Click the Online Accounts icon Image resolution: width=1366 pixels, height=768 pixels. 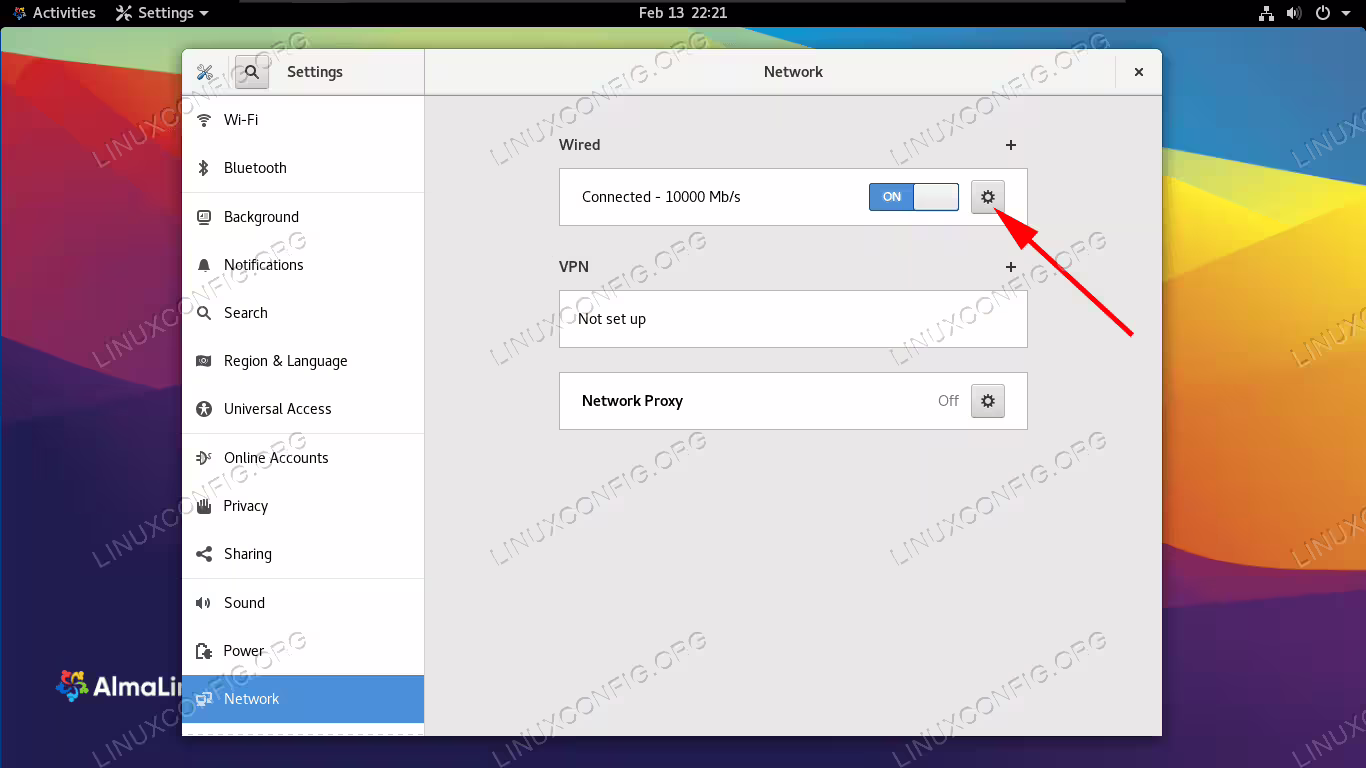[x=204, y=458]
